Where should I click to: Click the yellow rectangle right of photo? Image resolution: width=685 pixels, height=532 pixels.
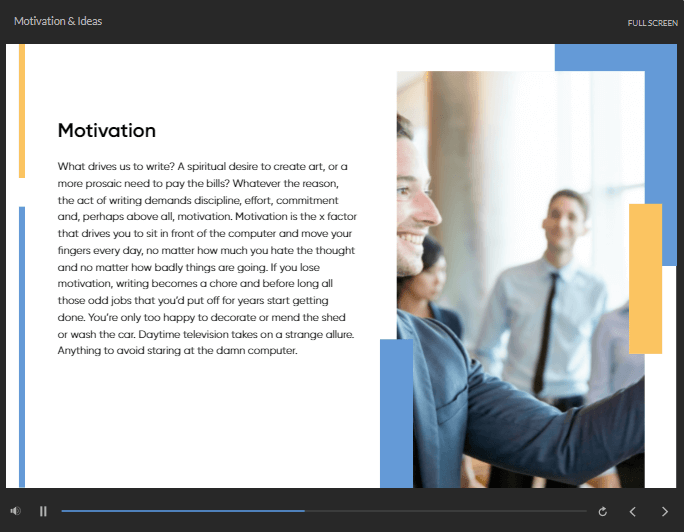(645, 278)
